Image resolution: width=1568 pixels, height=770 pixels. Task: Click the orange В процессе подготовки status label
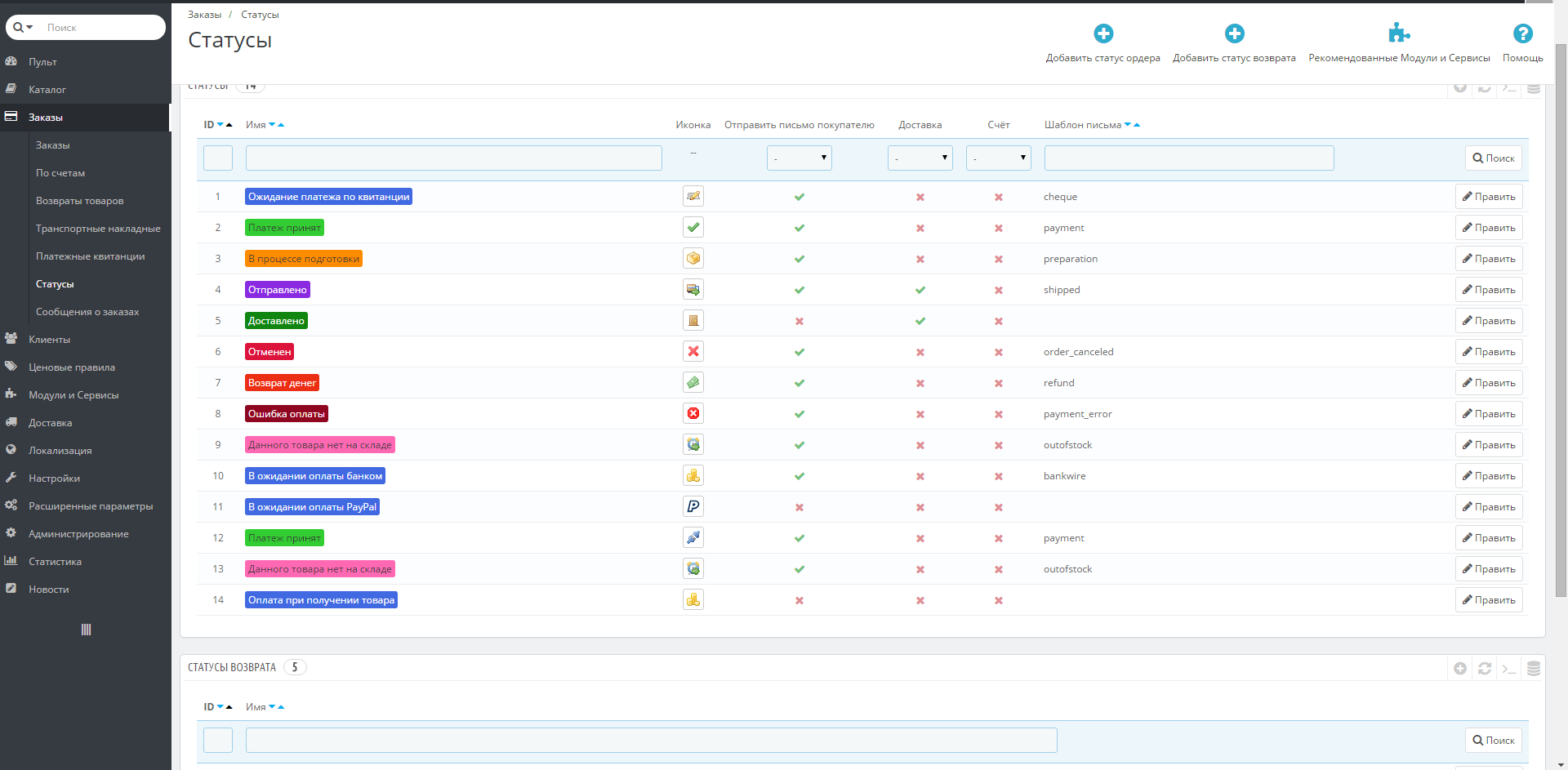coord(303,259)
